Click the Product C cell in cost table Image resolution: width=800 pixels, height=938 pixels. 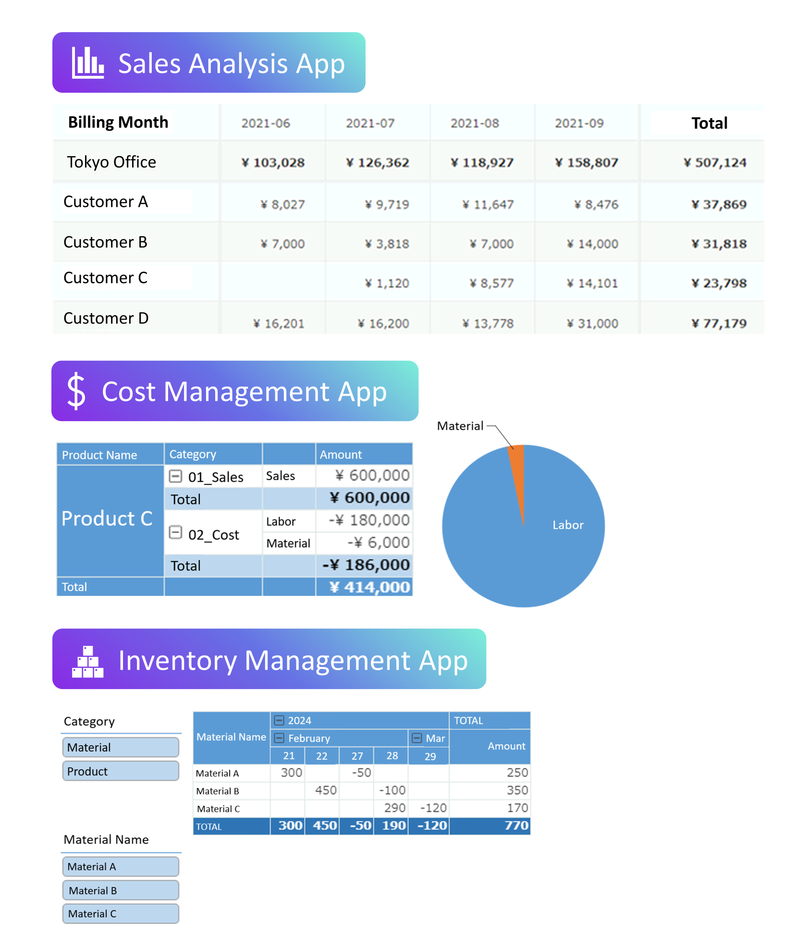click(x=108, y=519)
